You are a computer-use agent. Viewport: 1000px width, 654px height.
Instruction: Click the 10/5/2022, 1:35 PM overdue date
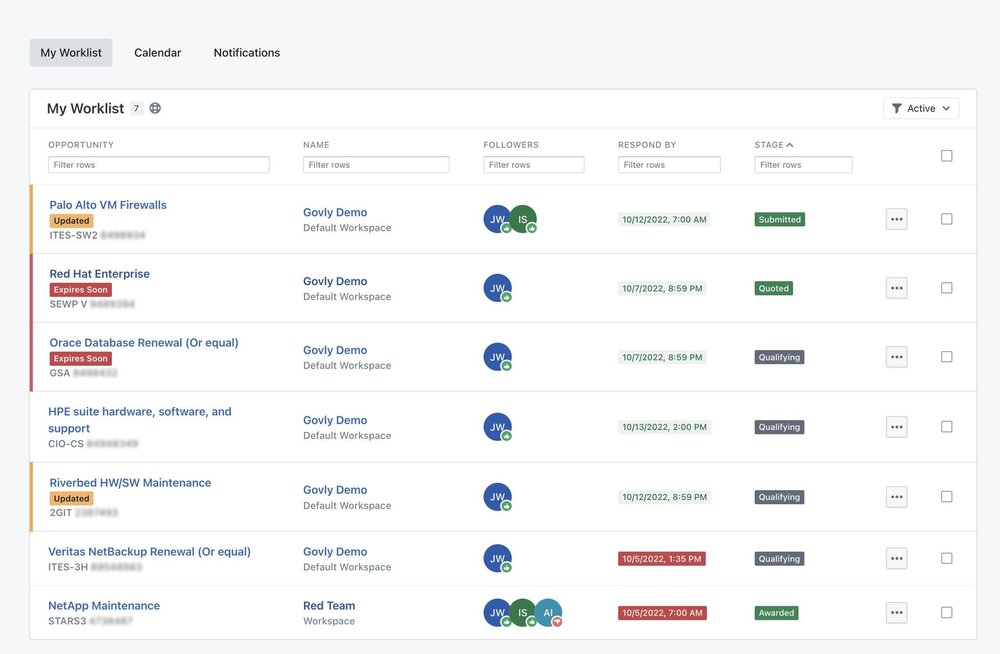coord(662,559)
